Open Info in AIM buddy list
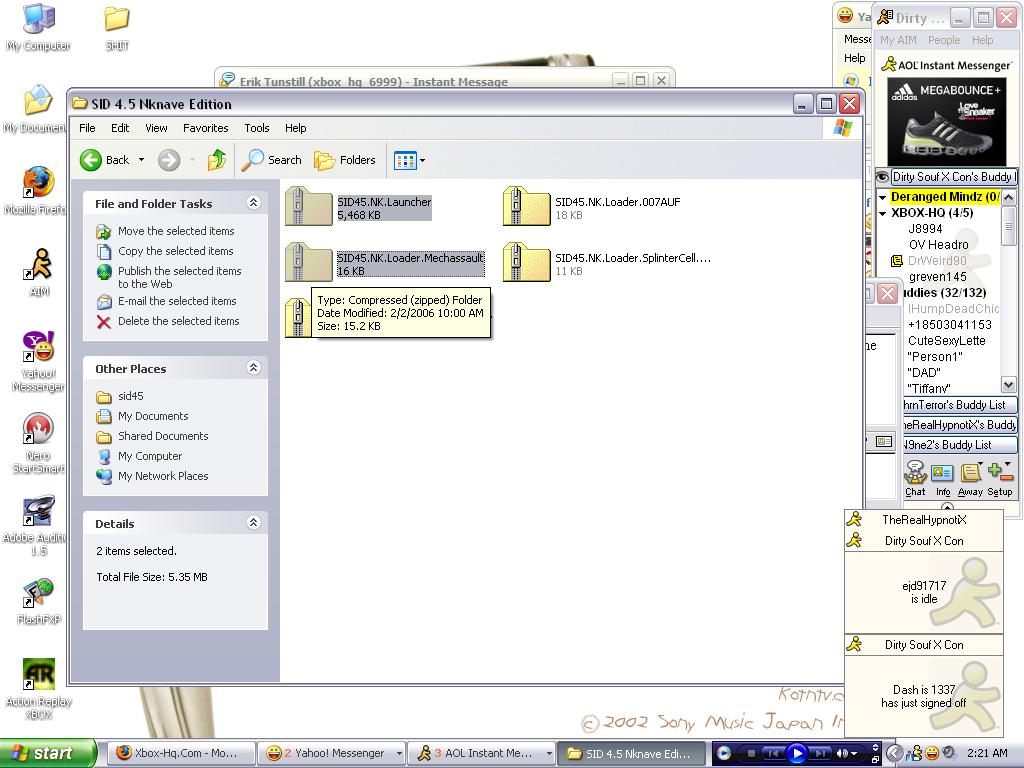This screenshot has height=768, width=1024. click(942, 479)
